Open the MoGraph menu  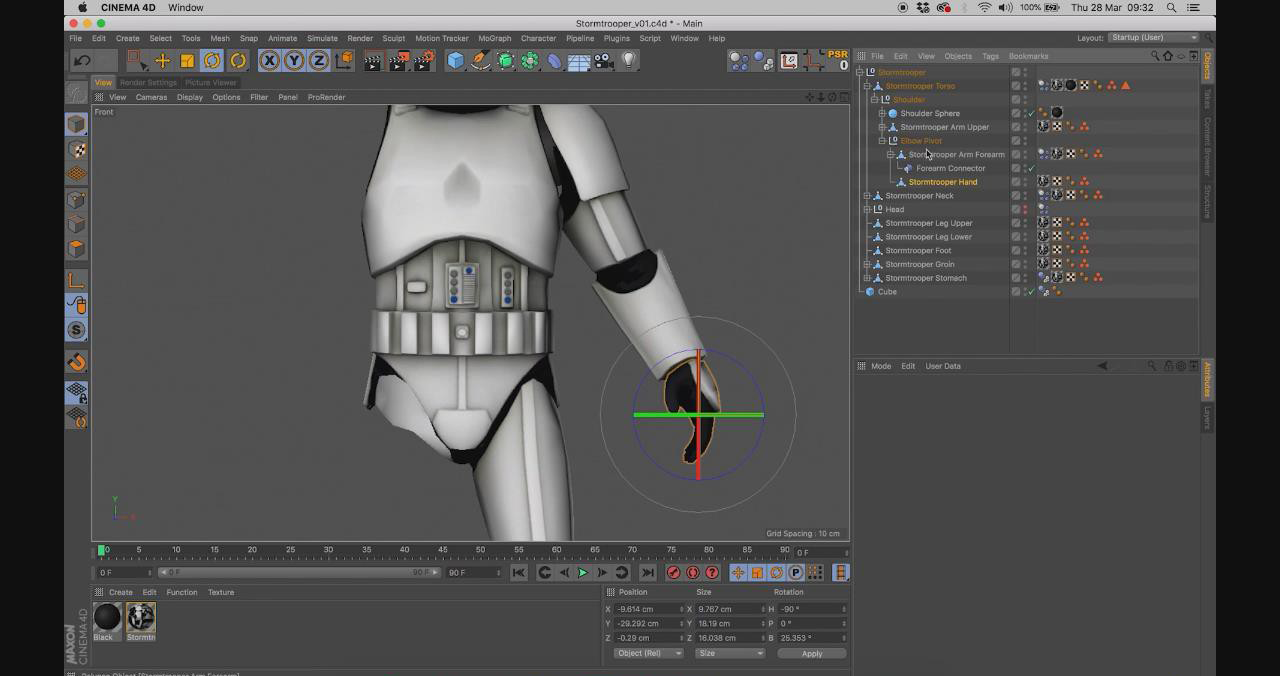click(494, 38)
